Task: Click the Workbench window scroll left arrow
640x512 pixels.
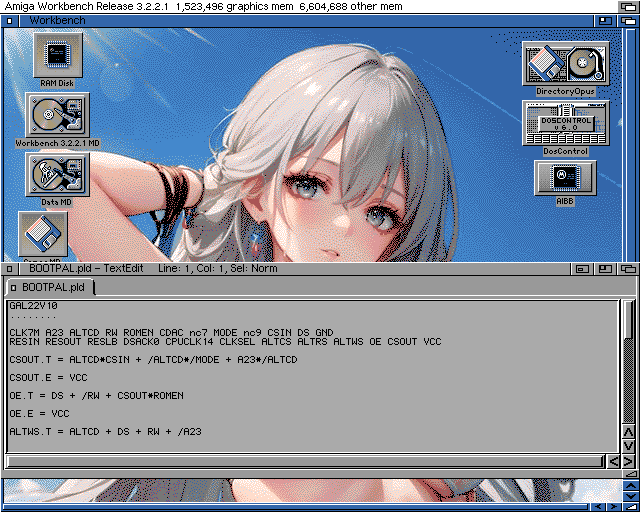Action: (599, 507)
